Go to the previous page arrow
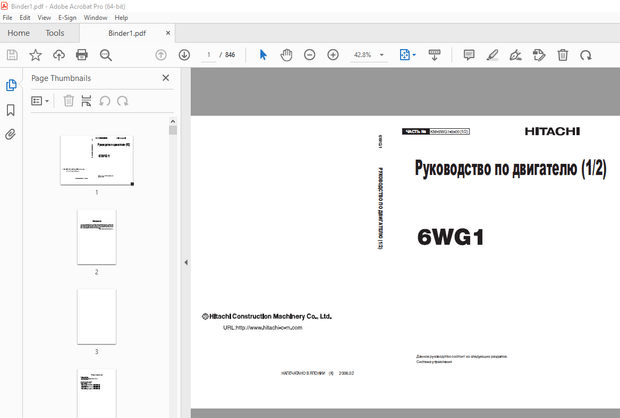 click(x=161, y=55)
